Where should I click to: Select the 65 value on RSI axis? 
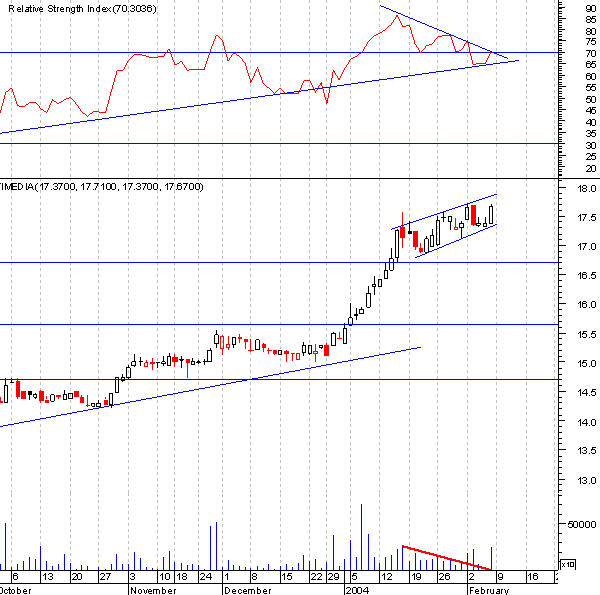point(591,64)
